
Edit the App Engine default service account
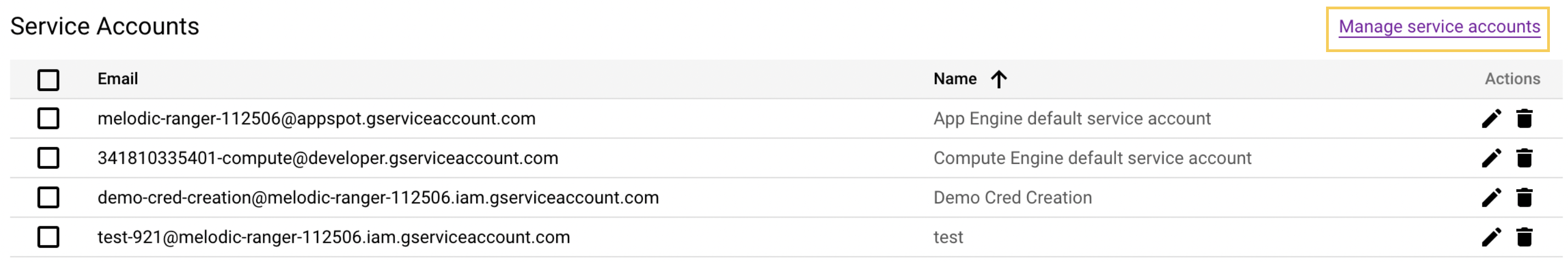click(x=1491, y=118)
